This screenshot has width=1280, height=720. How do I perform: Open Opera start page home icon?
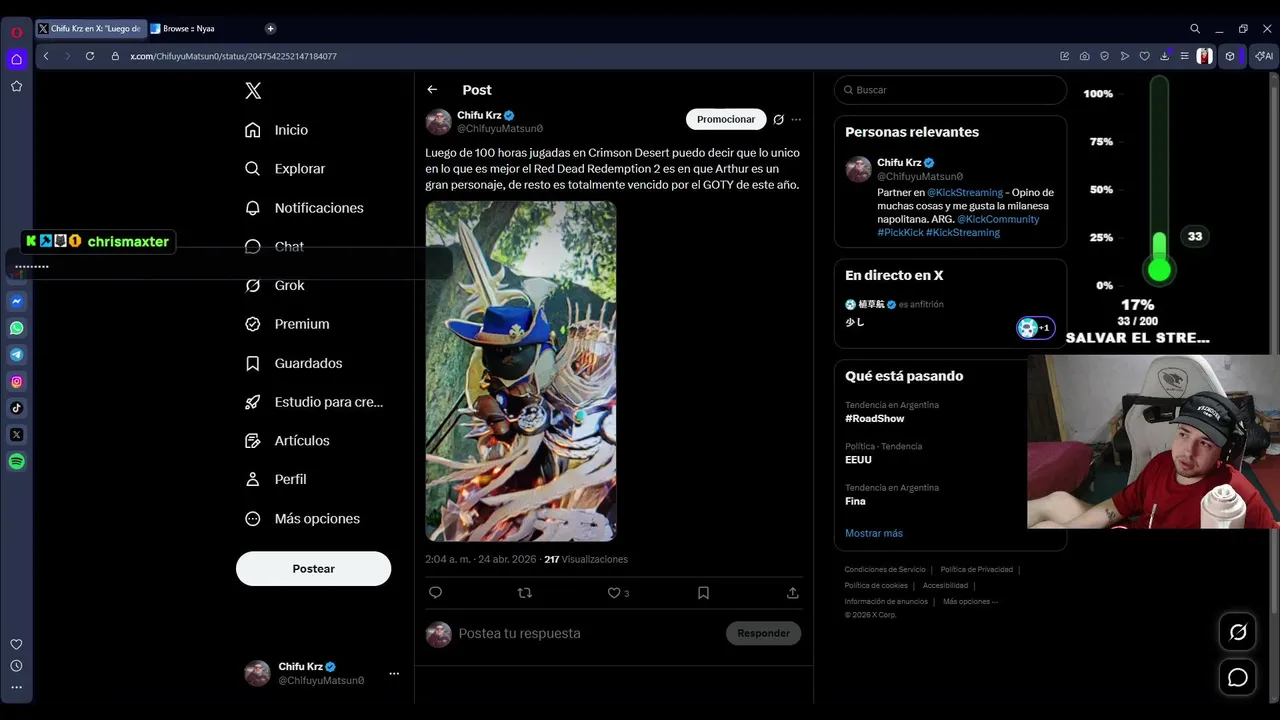16,59
